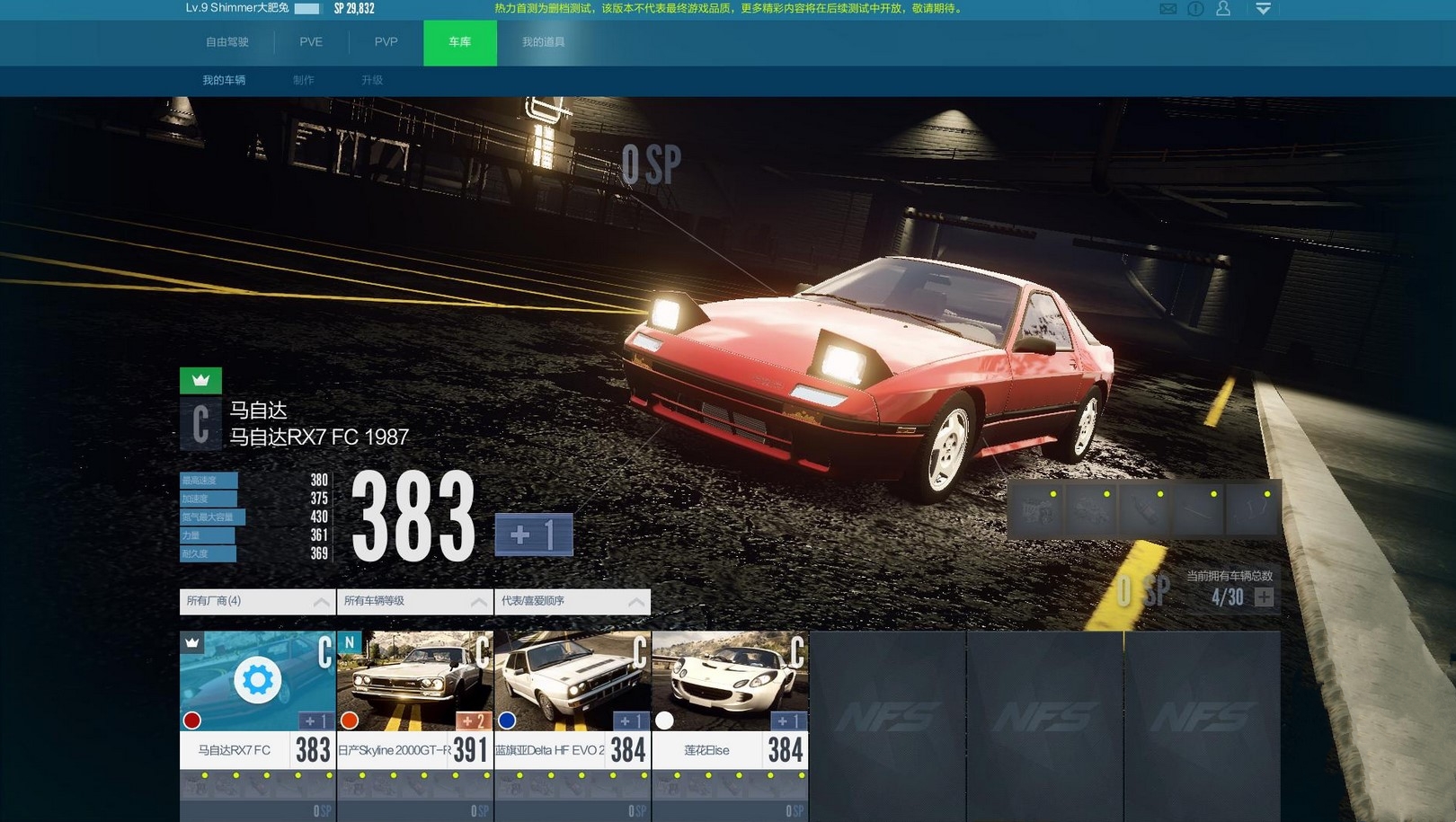Viewport: 1456px width, 822px height.
Task: Click the 最高速度 stat bar
Action: point(209,481)
